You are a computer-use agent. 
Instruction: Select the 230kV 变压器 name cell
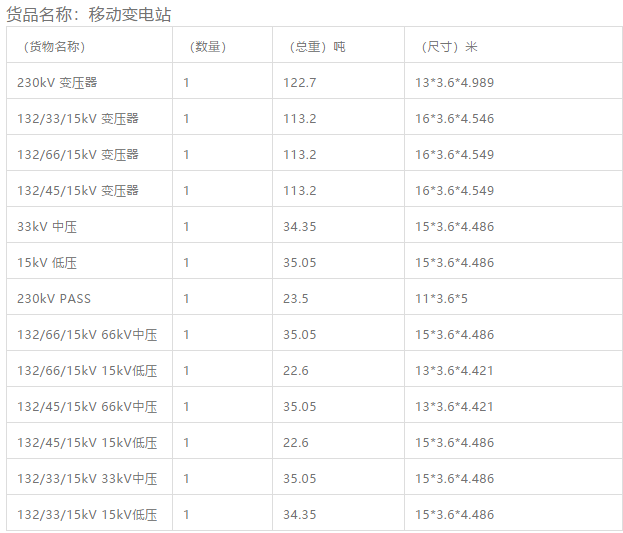tap(57, 83)
